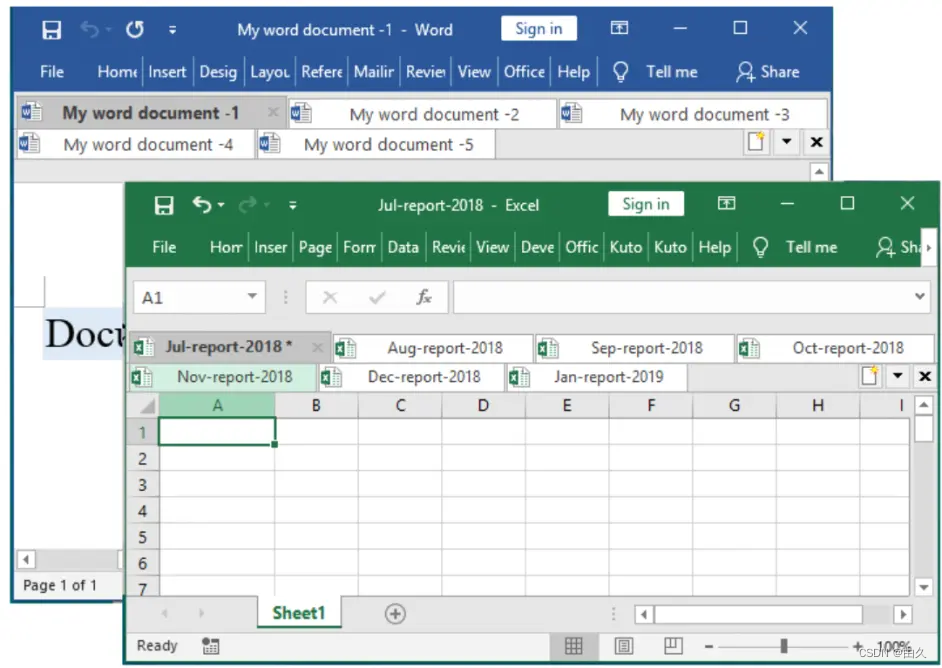
Task: Click the Undo arrow in Word title bar
Action: (x=90, y=29)
